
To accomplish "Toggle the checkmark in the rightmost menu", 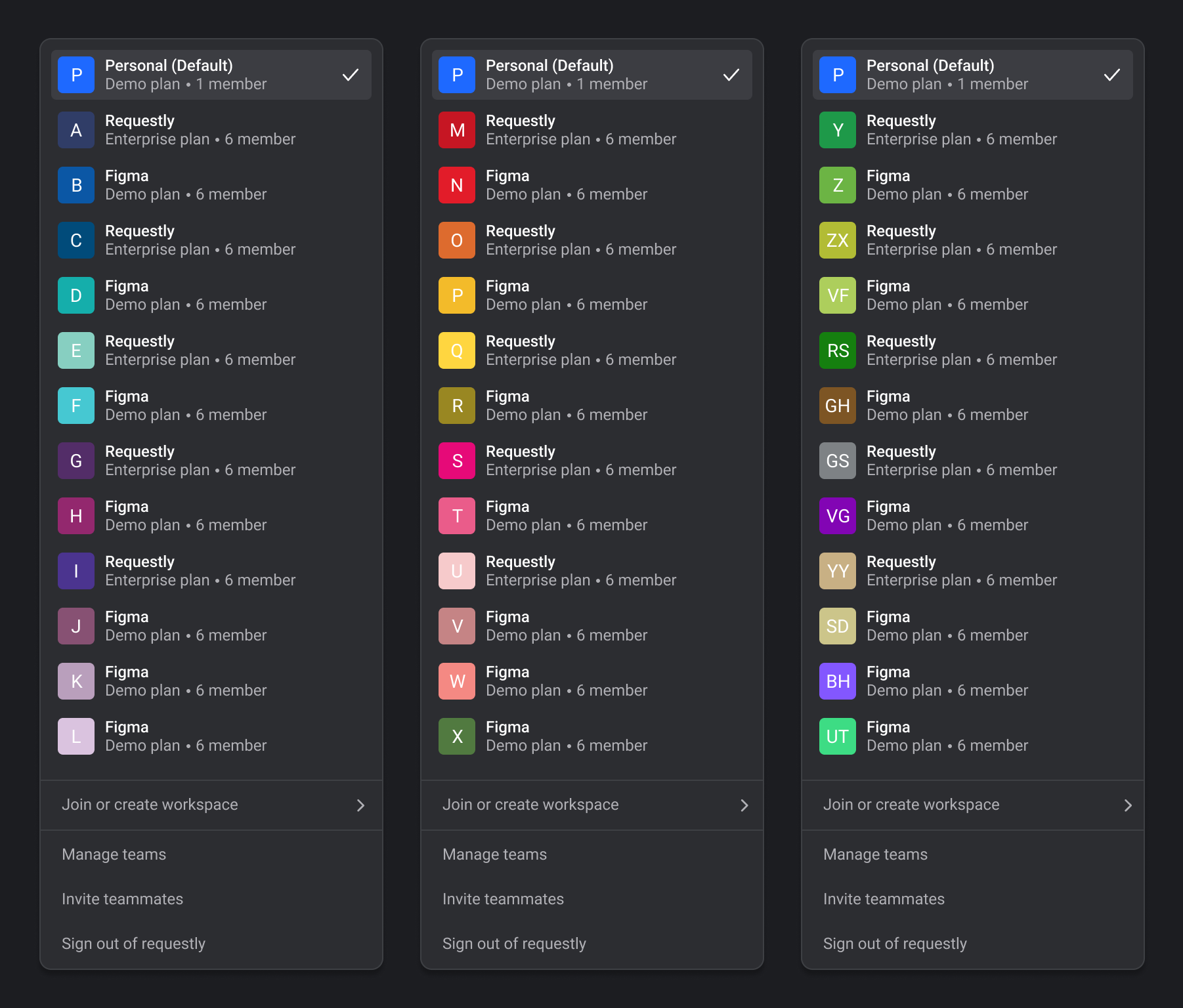I will [x=1112, y=75].
